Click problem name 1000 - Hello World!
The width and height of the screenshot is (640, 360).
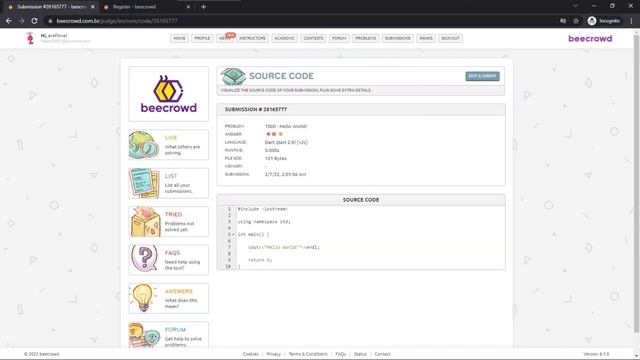click(286, 126)
